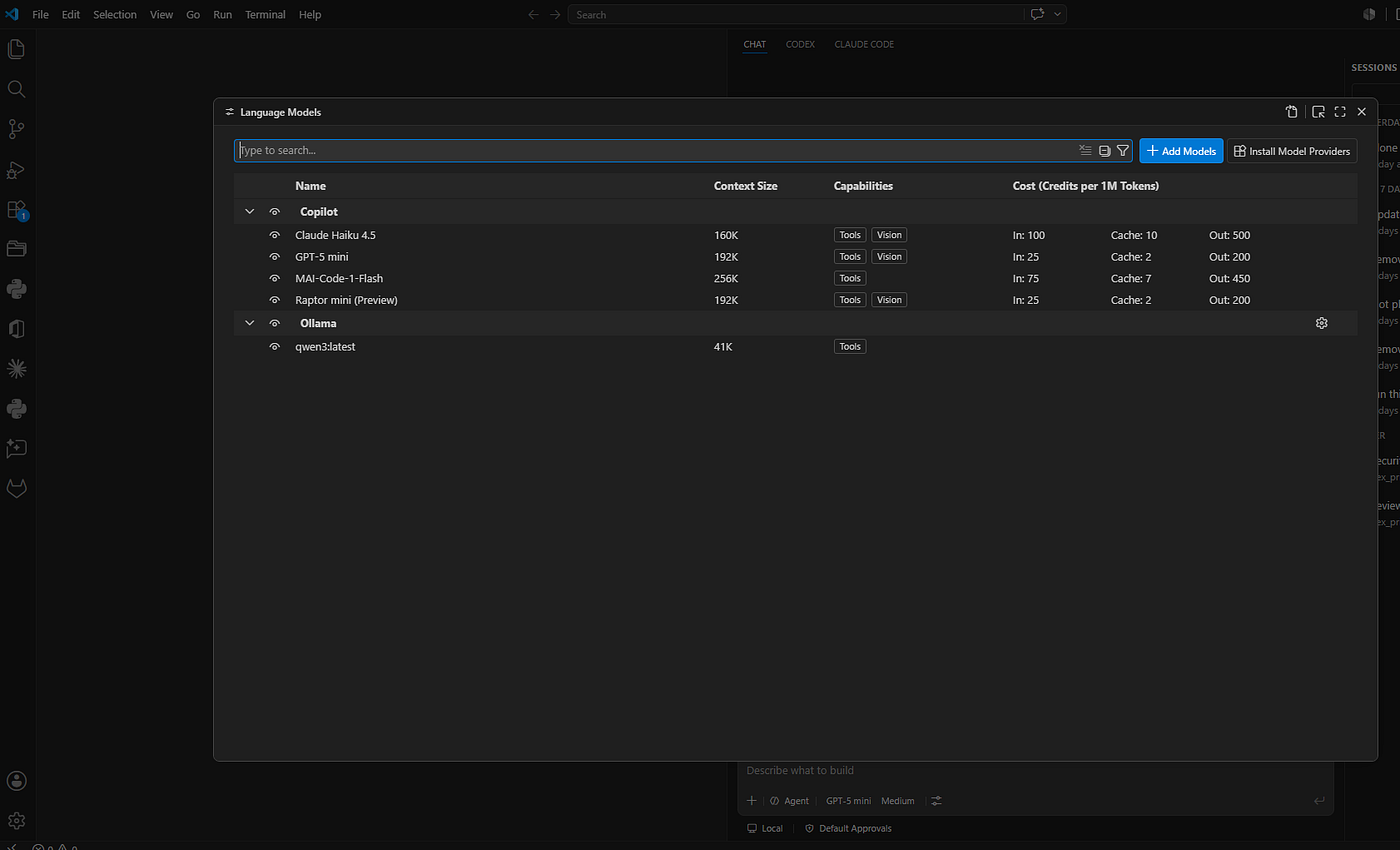Open the Run and Debug view
Viewport: 1400px width, 850px height.
pos(16,169)
